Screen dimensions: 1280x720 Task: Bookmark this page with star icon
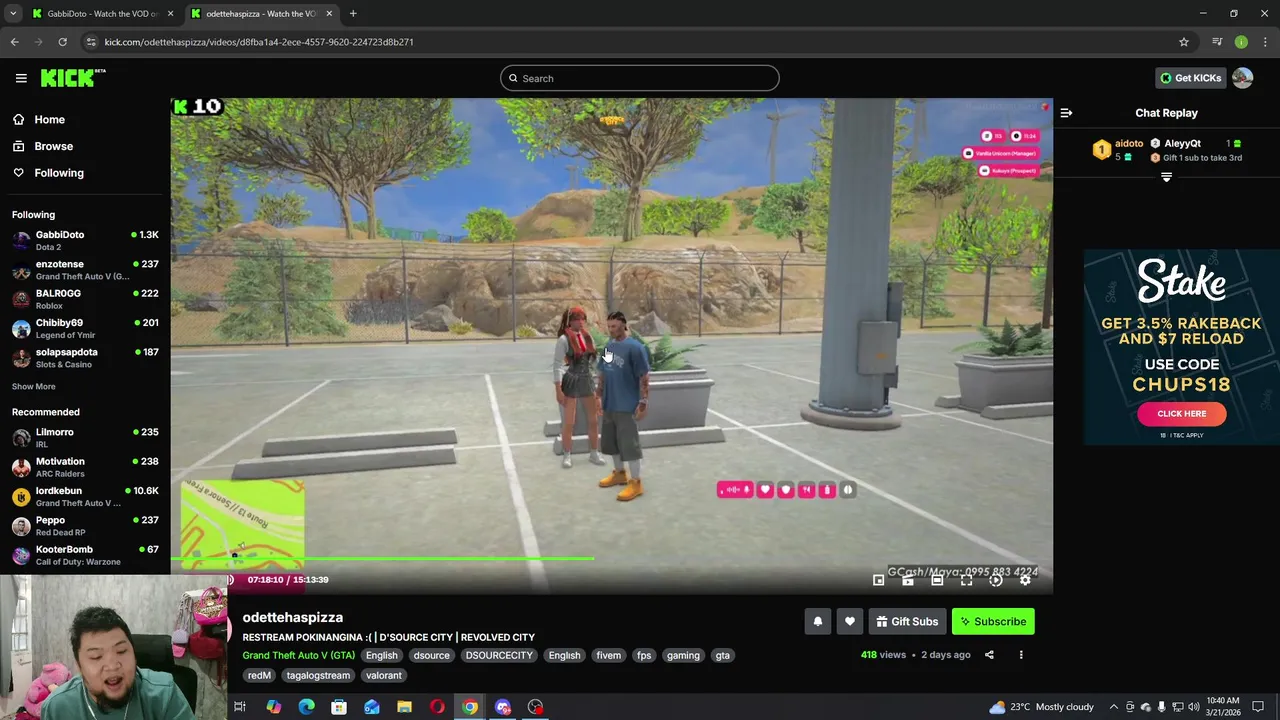(x=1184, y=42)
